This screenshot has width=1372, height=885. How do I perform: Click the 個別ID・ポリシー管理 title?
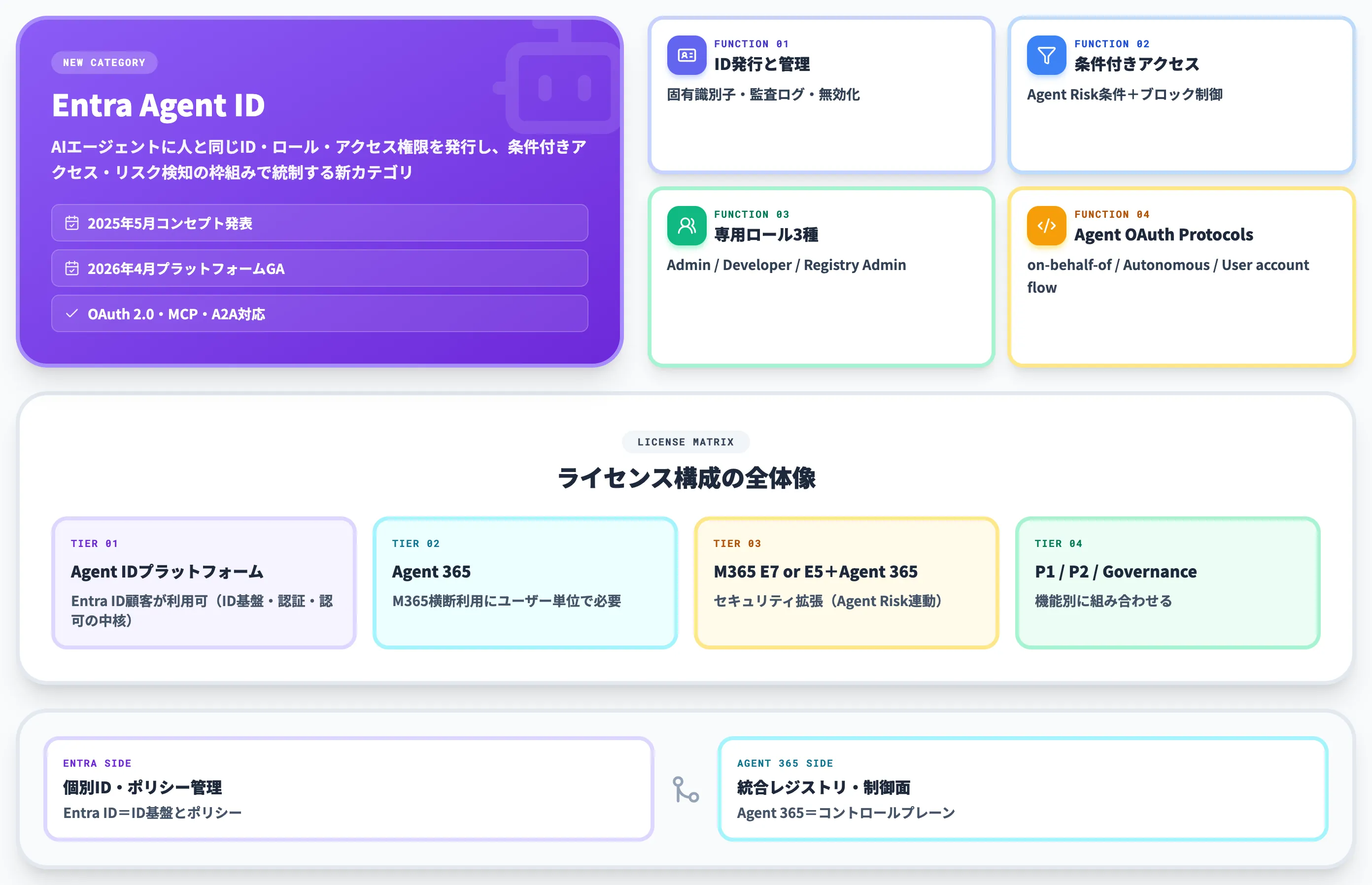tap(142, 787)
